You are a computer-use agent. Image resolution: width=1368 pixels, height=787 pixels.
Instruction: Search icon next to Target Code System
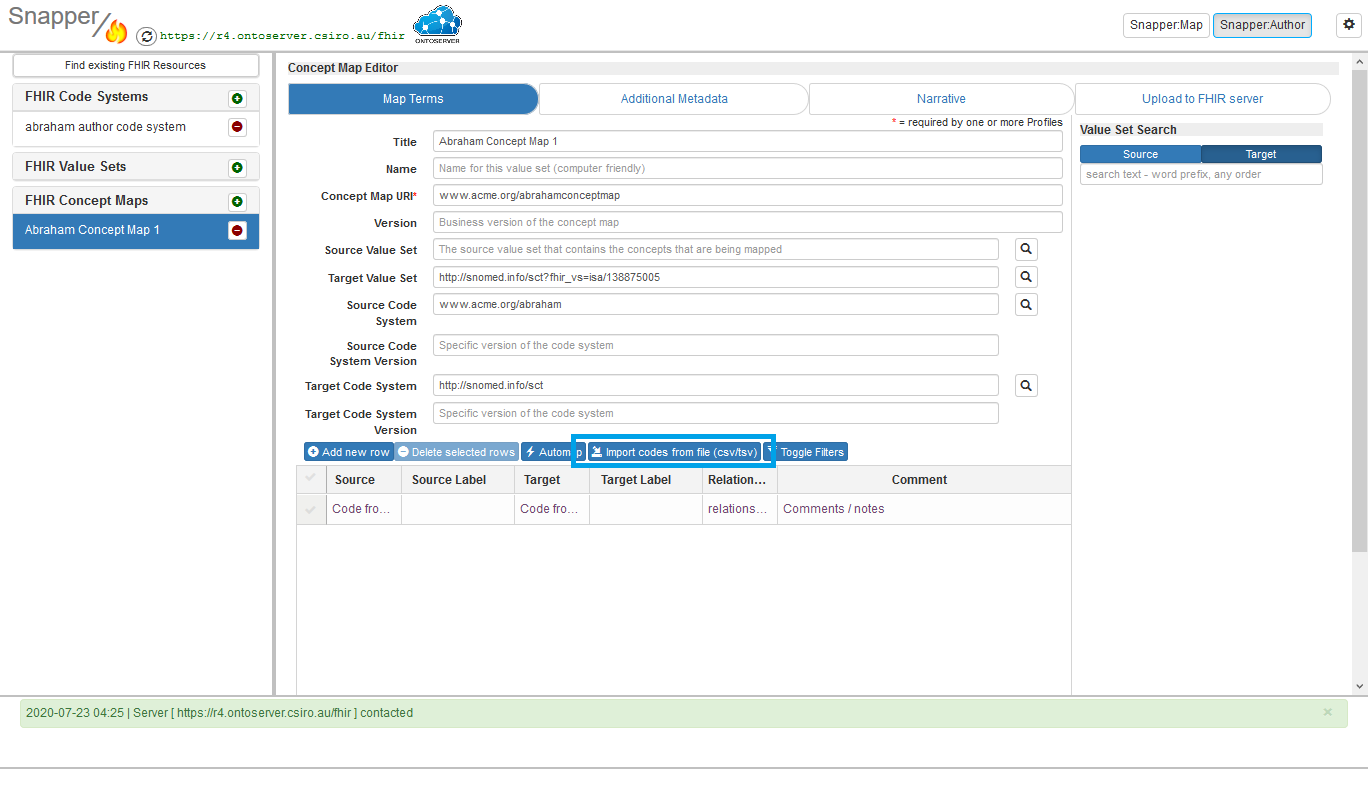1026,385
